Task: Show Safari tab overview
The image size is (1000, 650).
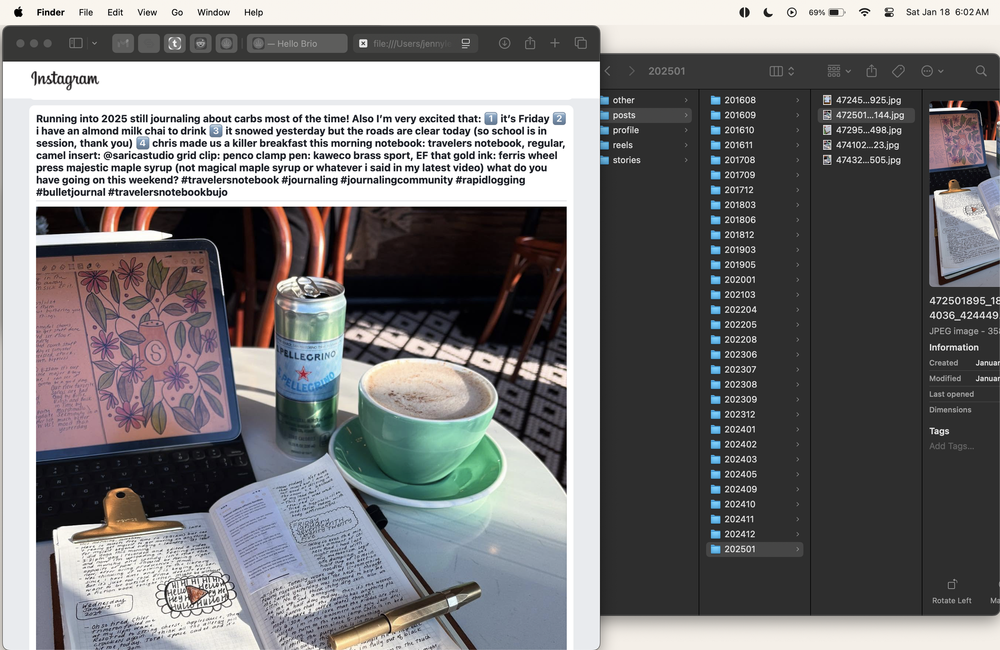Action: point(580,43)
